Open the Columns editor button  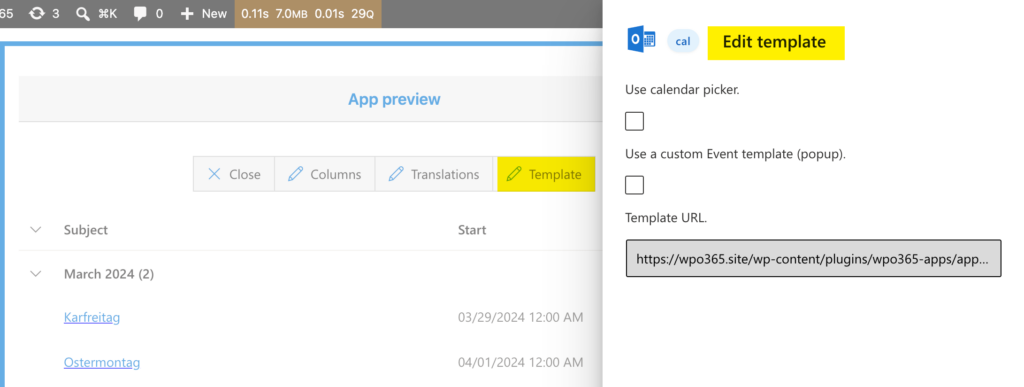click(325, 174)
